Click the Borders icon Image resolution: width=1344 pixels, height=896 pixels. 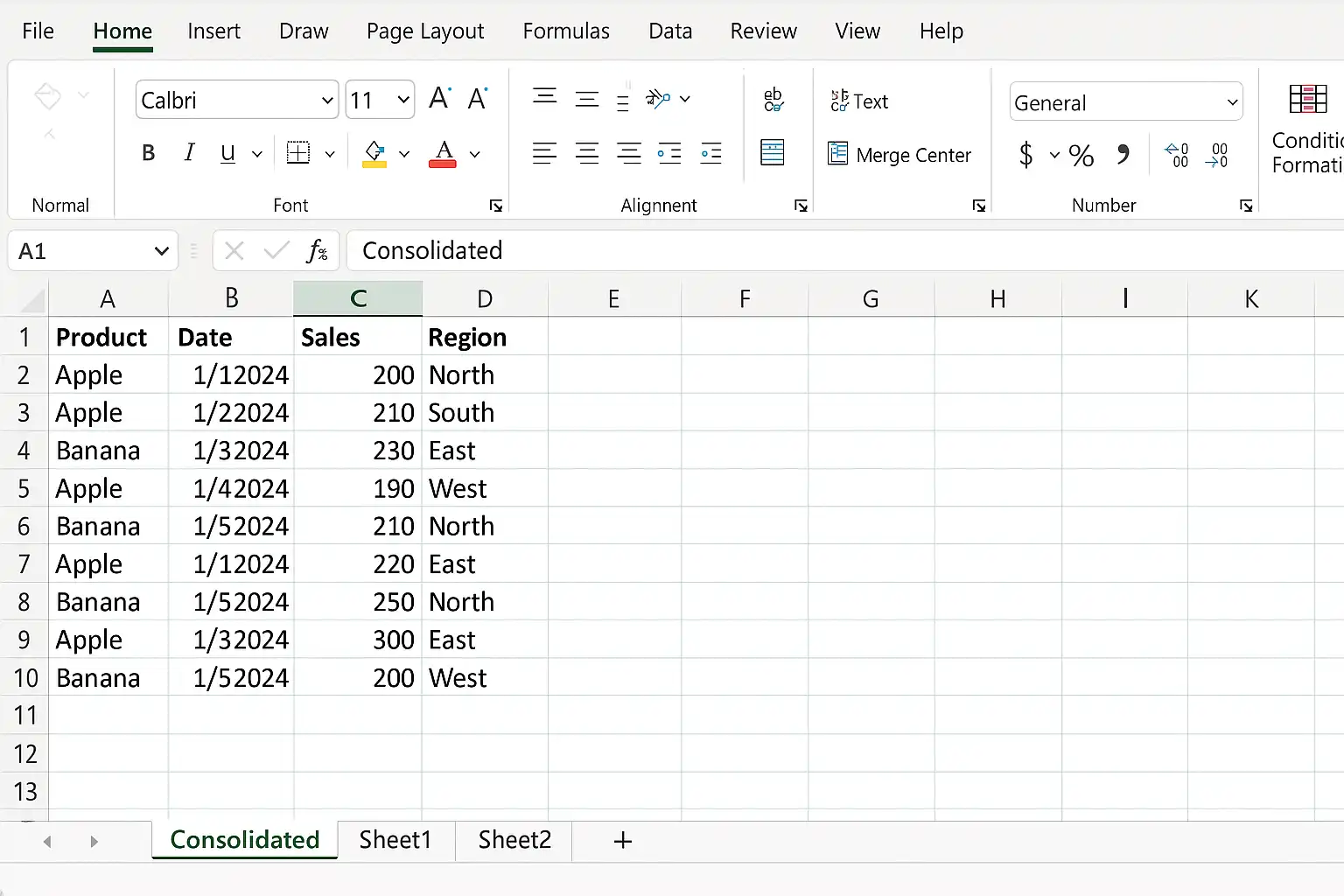coord(298,153)
